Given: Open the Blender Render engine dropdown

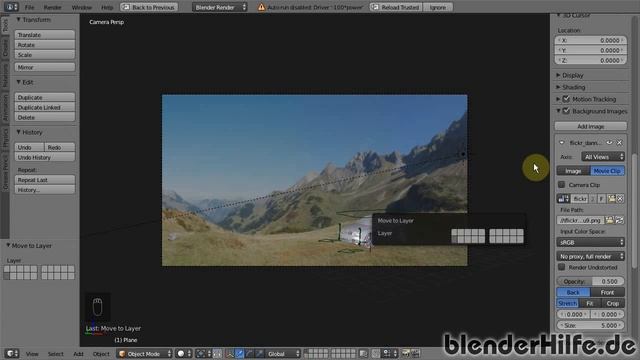Looking at the screenshot, I should (220, 7).
